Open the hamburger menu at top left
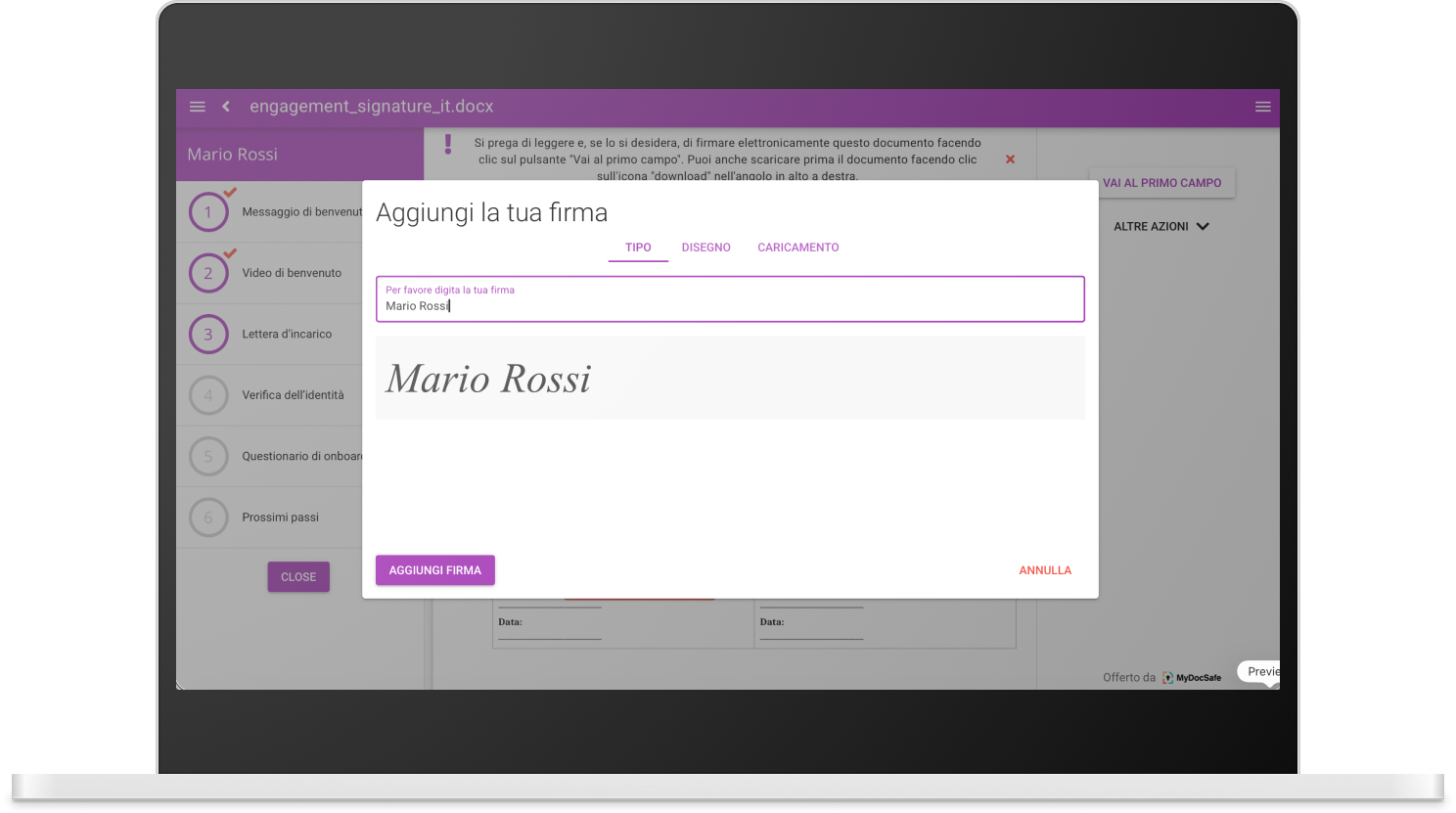 (197, 107)
